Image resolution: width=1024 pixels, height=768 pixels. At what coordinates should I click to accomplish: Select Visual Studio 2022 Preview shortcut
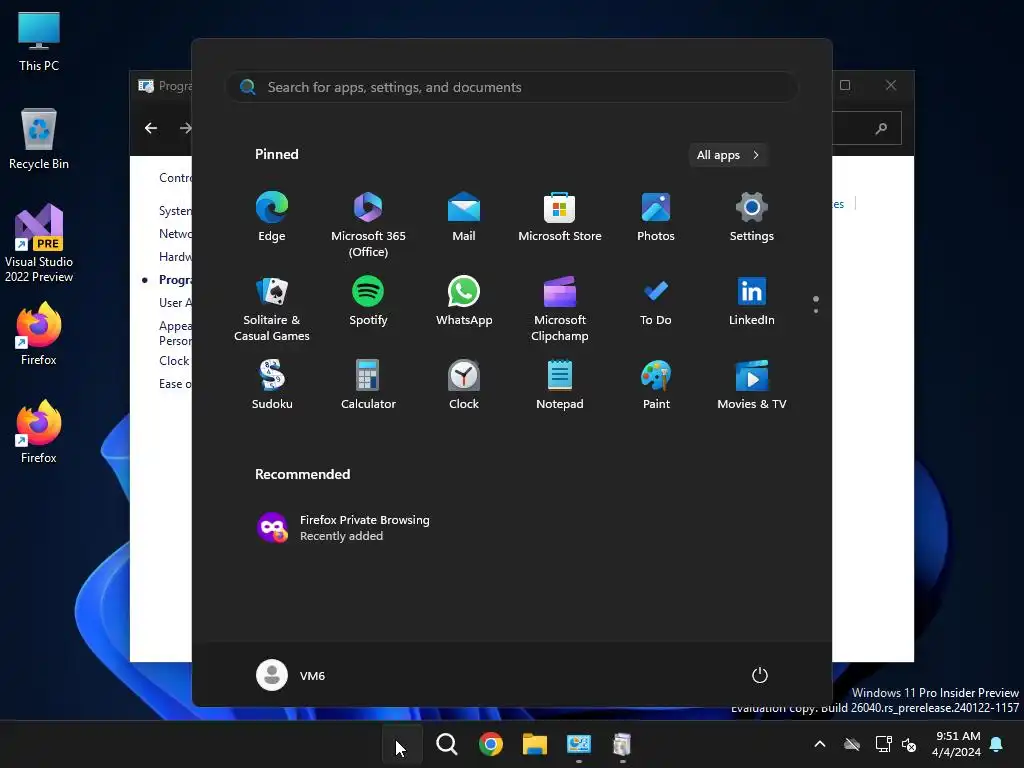39,243
